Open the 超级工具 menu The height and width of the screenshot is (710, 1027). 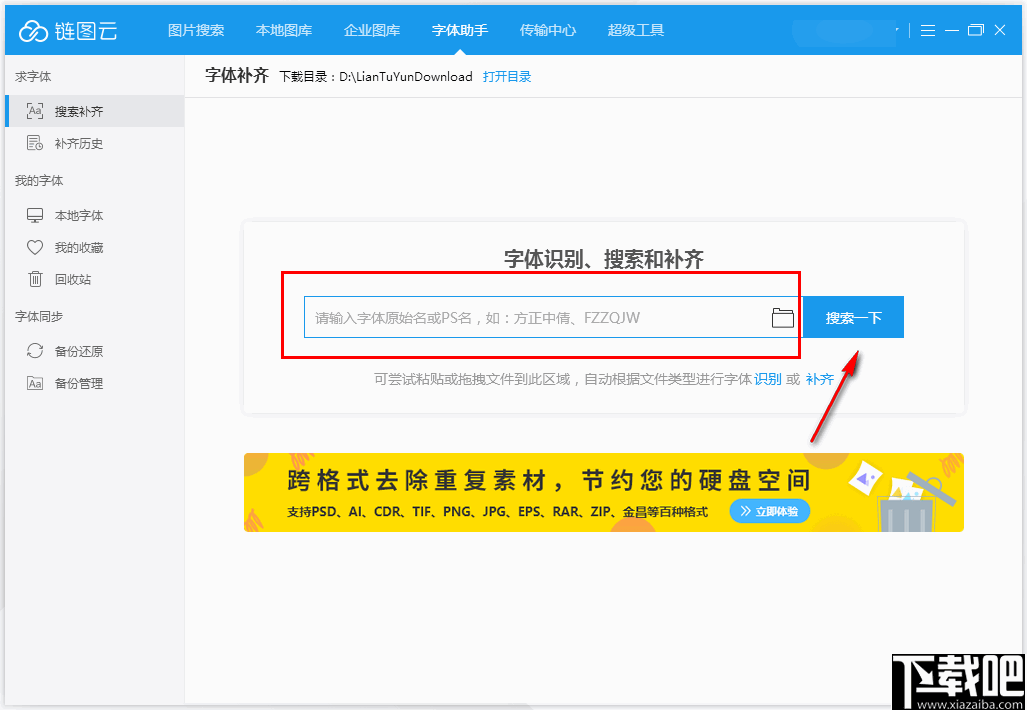click(x=633, y=30)
